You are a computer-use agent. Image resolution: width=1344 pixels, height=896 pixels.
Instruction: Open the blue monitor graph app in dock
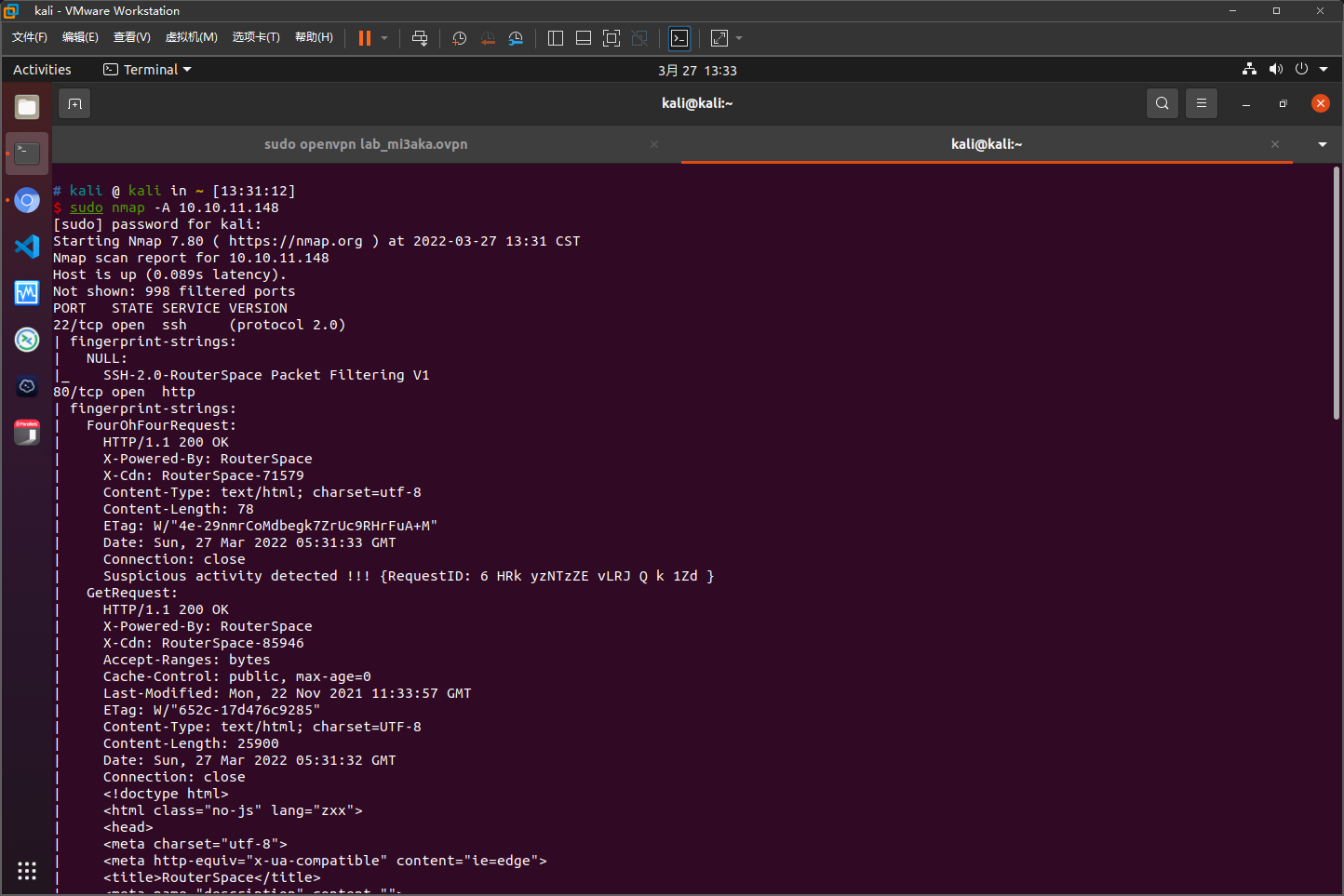tap(27, 293)
